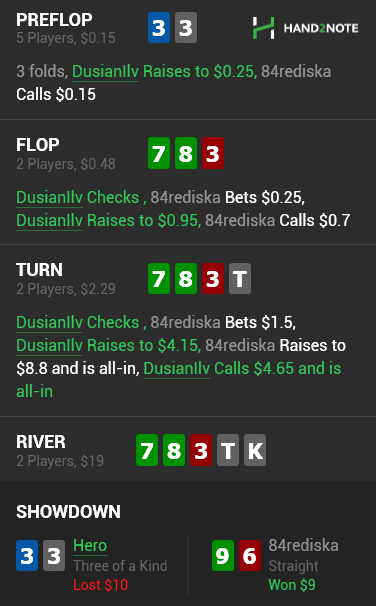Screen dimensions: 376x606
Task: Click the HAND2NOTE brand text
Action: (x=321, y=28)
